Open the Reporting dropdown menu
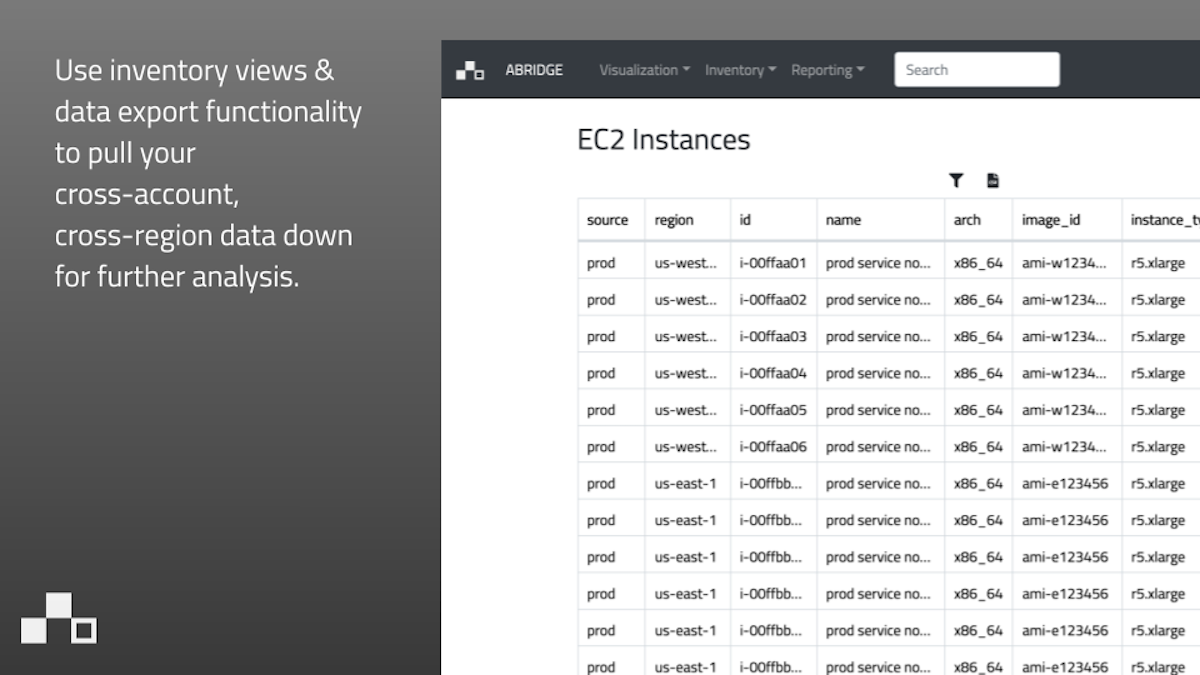Screen dimensions: 1200x675 [827, 70]
